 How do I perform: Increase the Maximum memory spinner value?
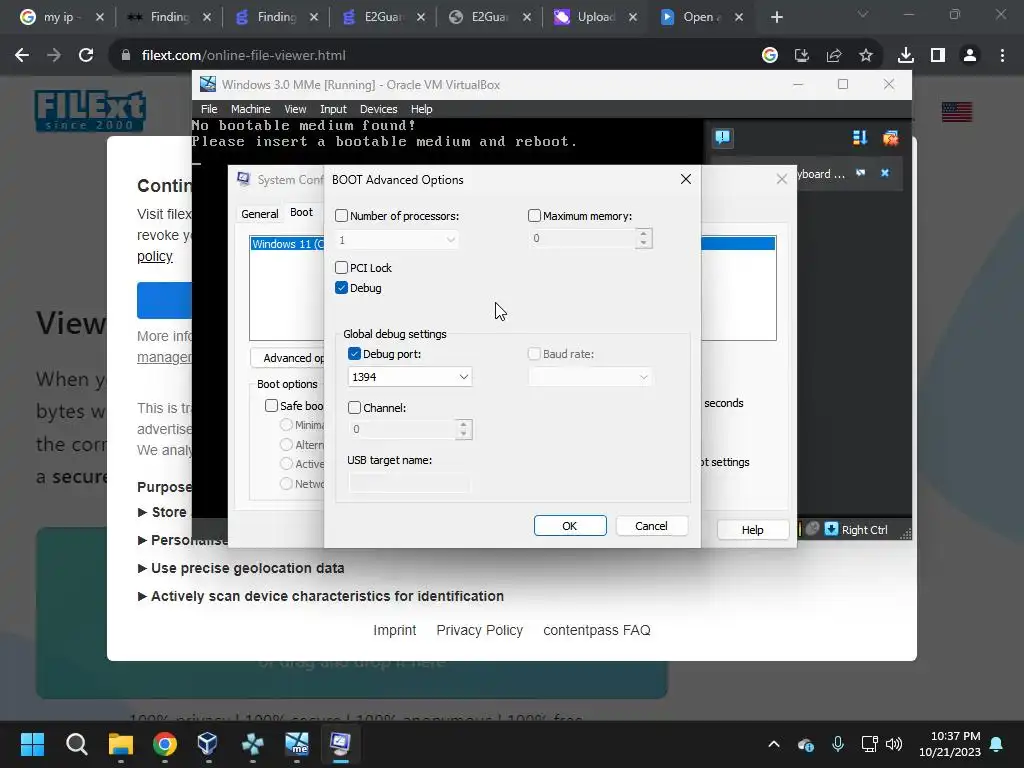[644, 233]
